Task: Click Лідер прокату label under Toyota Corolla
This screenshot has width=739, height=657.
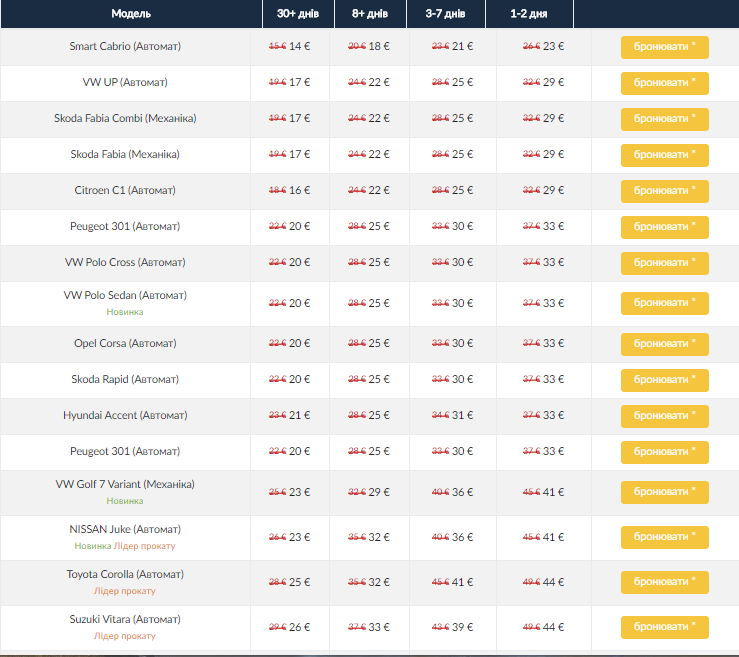Action: coord(125,591)
